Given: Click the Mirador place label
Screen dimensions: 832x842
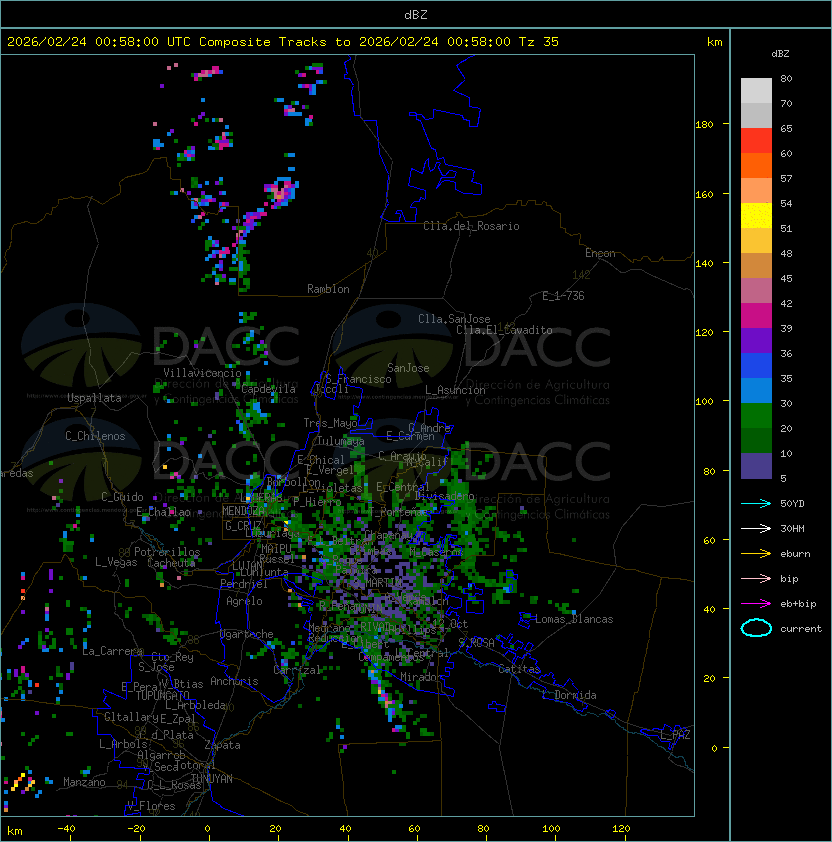Looking at the screenshot, I should (421, 677).
